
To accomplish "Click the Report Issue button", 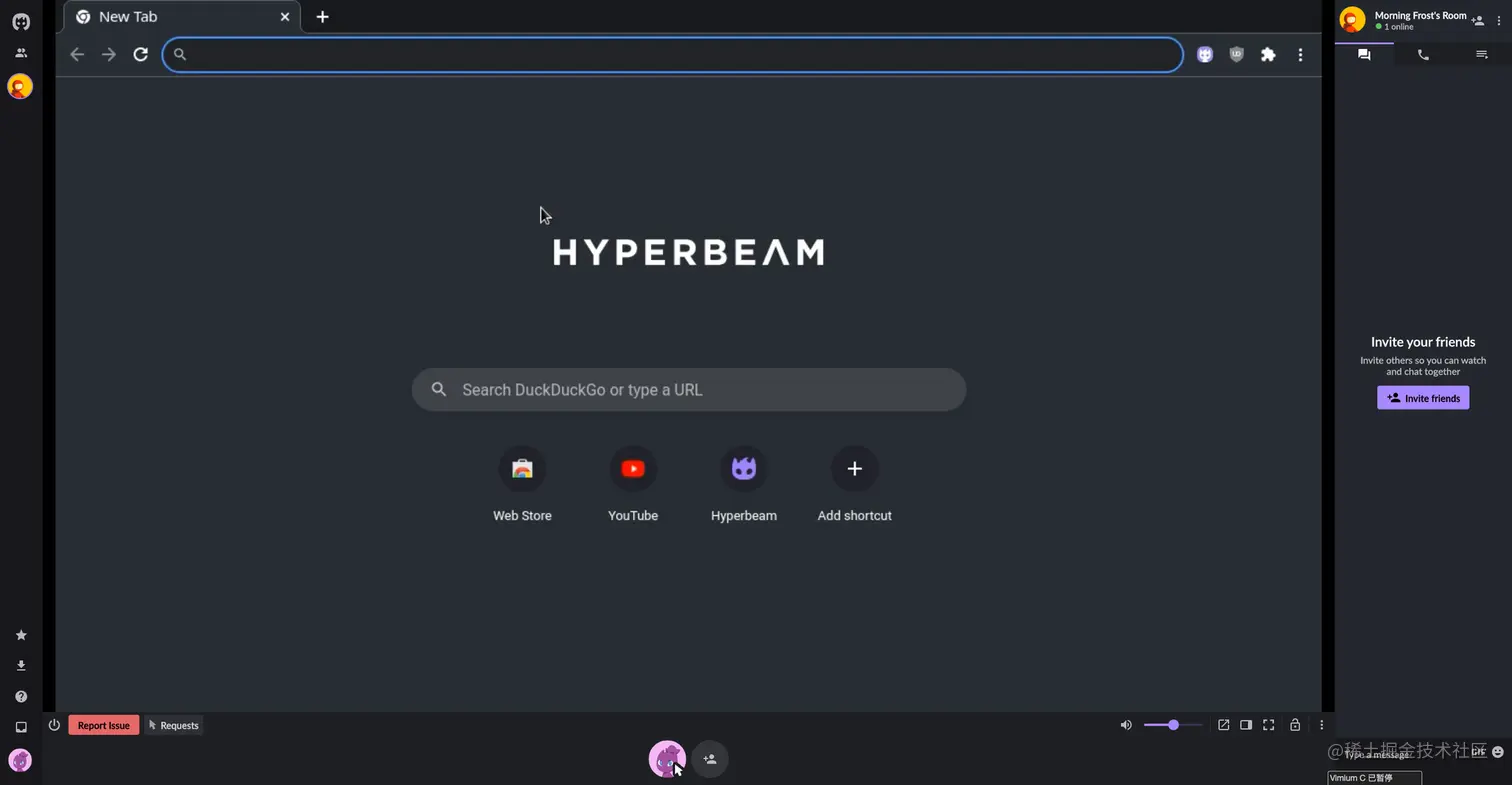I will pos(104,725).
